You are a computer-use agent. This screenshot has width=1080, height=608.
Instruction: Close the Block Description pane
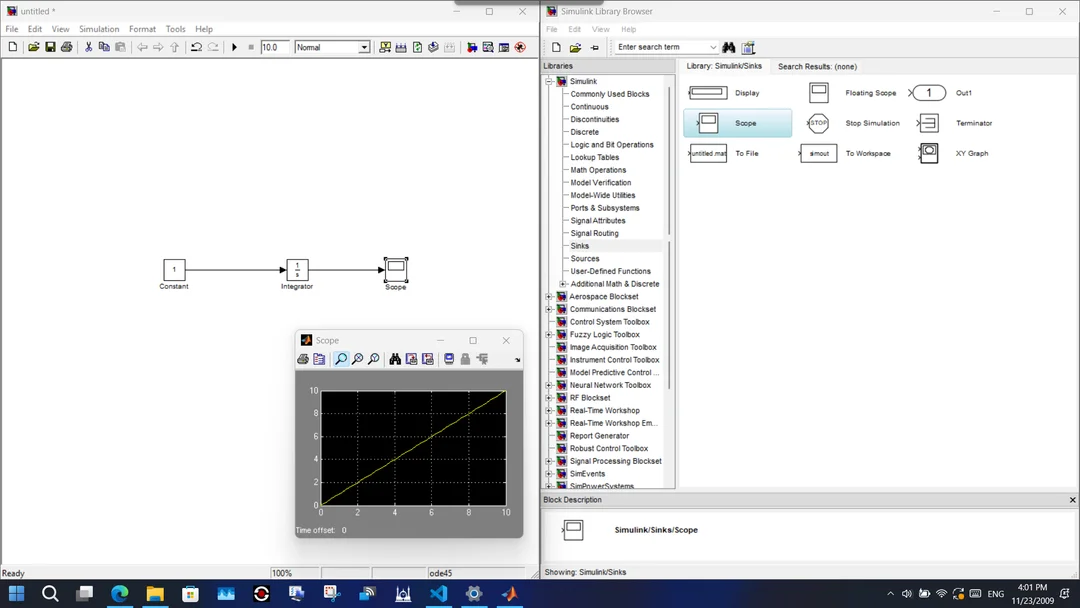pos(1072,500)
